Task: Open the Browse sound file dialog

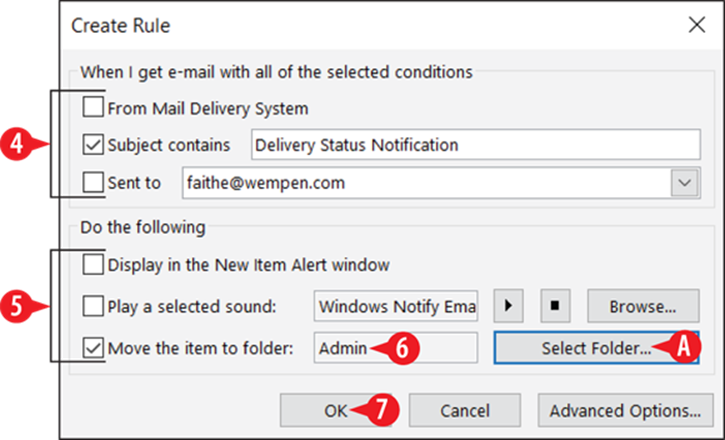Action: (x=643, y=306)
